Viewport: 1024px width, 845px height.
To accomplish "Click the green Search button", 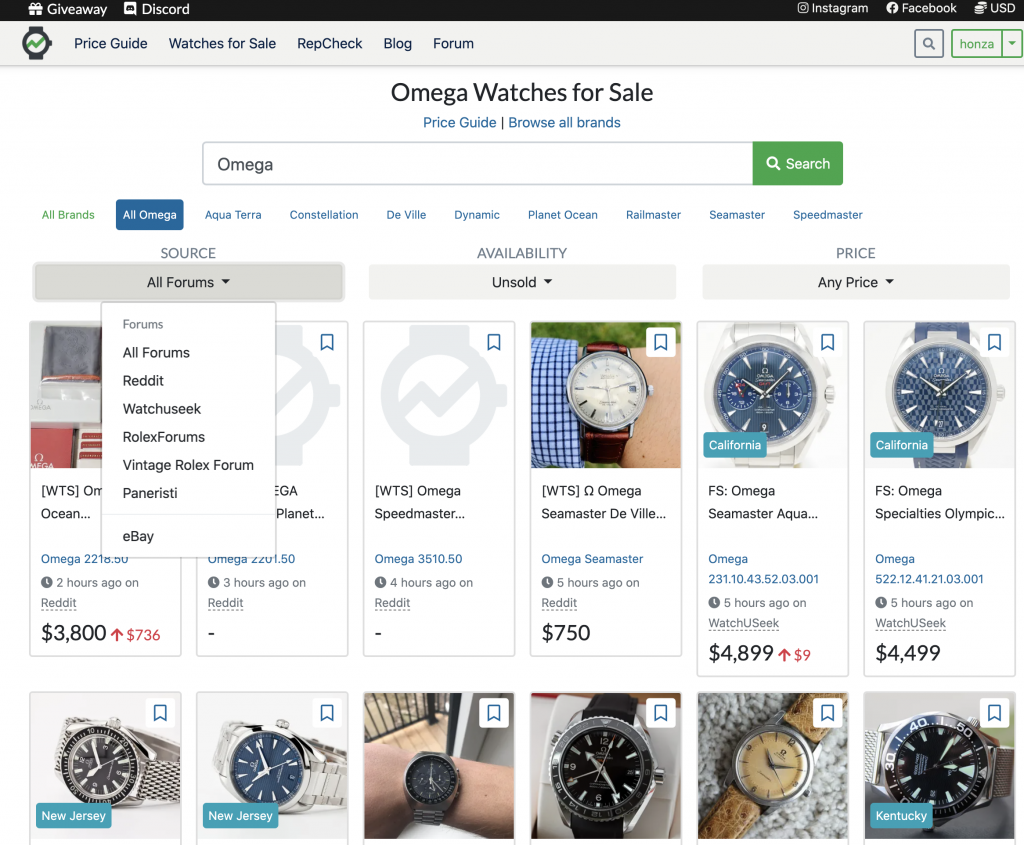I will [797, 164].
